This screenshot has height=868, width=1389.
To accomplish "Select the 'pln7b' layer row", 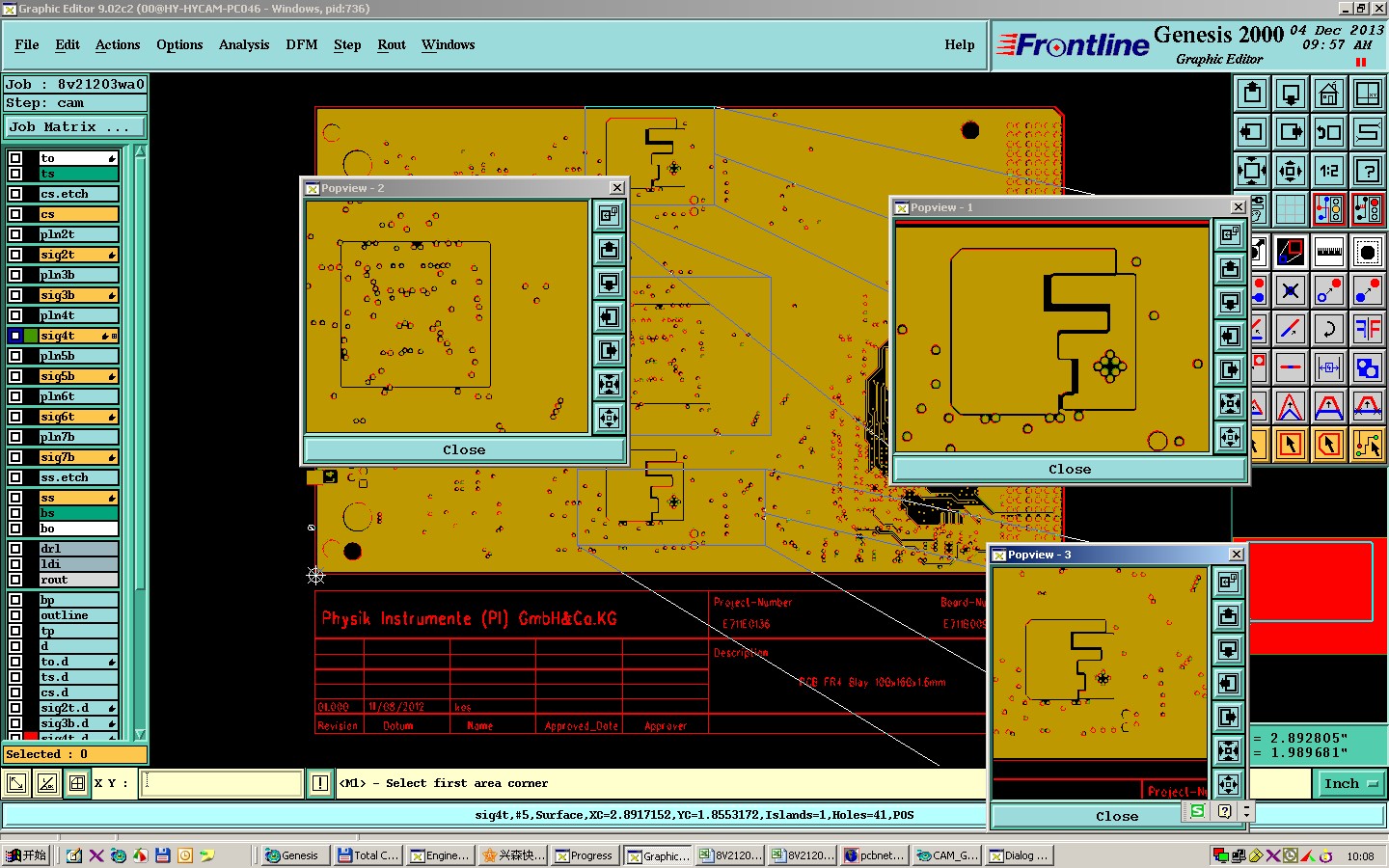I will tap(78, 437).
